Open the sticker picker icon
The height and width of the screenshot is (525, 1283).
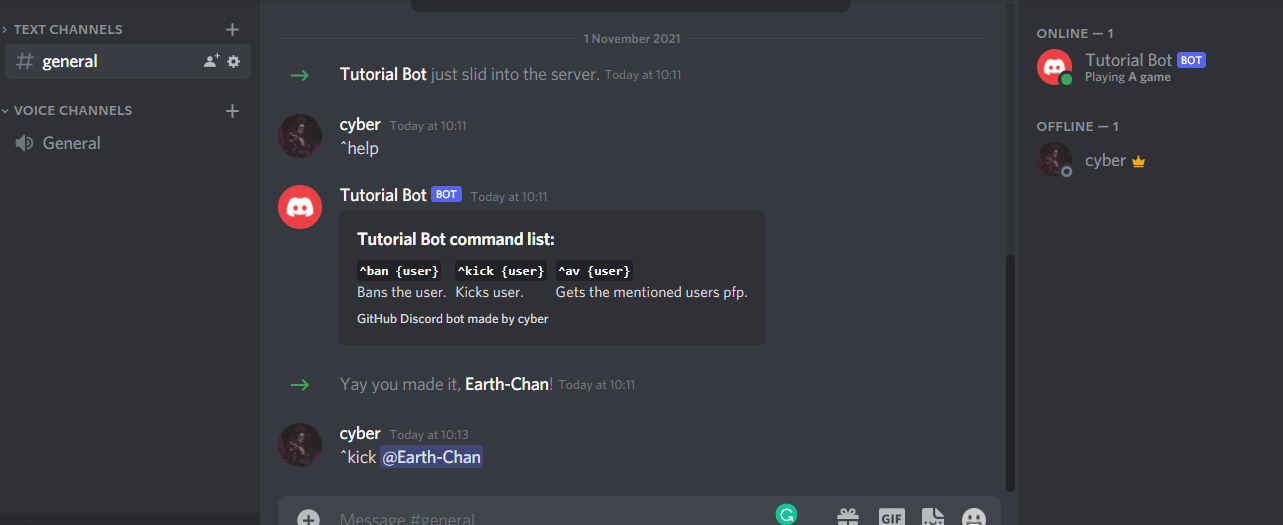point(933,517)
